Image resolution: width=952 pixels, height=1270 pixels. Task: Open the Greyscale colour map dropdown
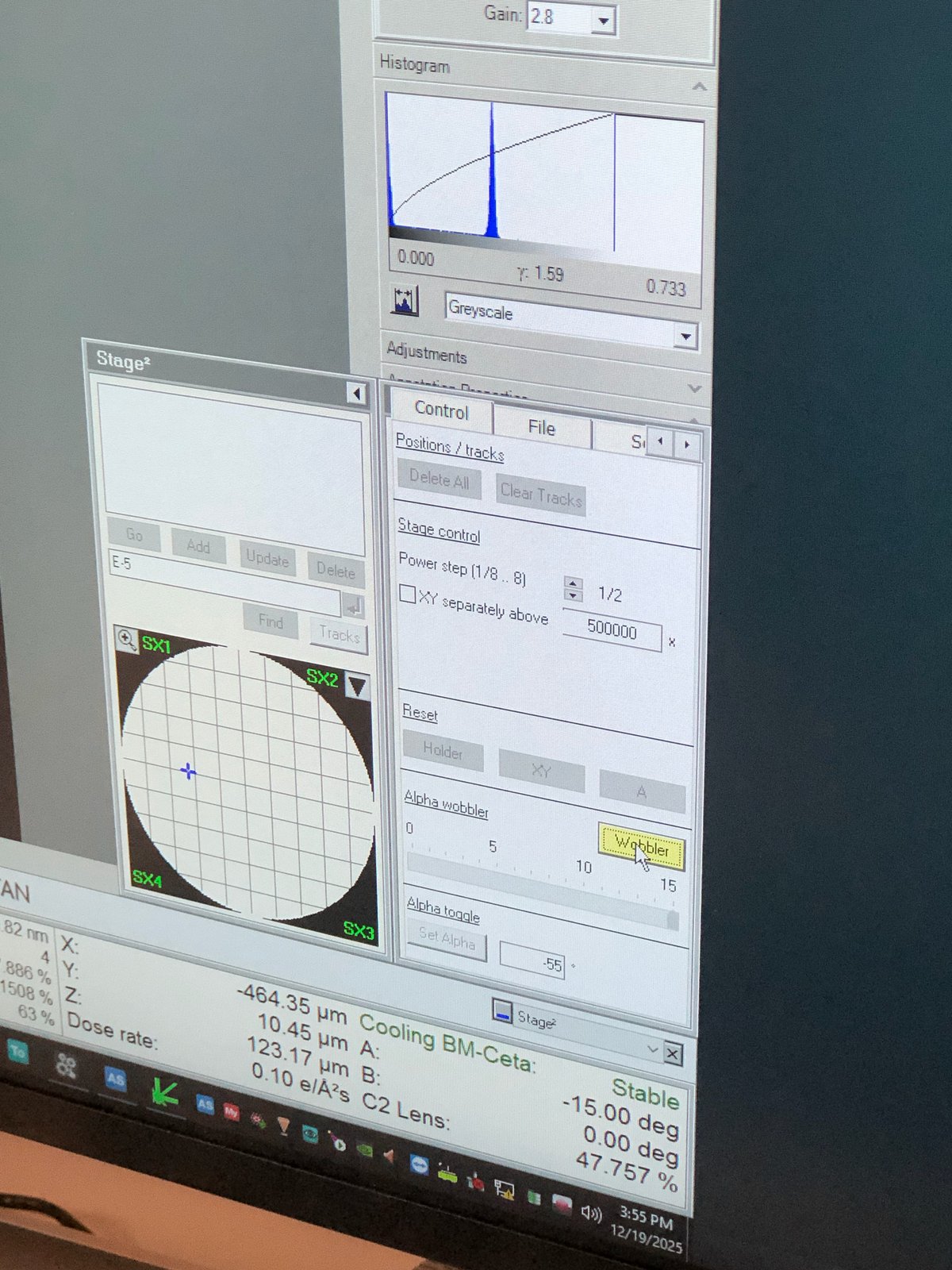685,336
